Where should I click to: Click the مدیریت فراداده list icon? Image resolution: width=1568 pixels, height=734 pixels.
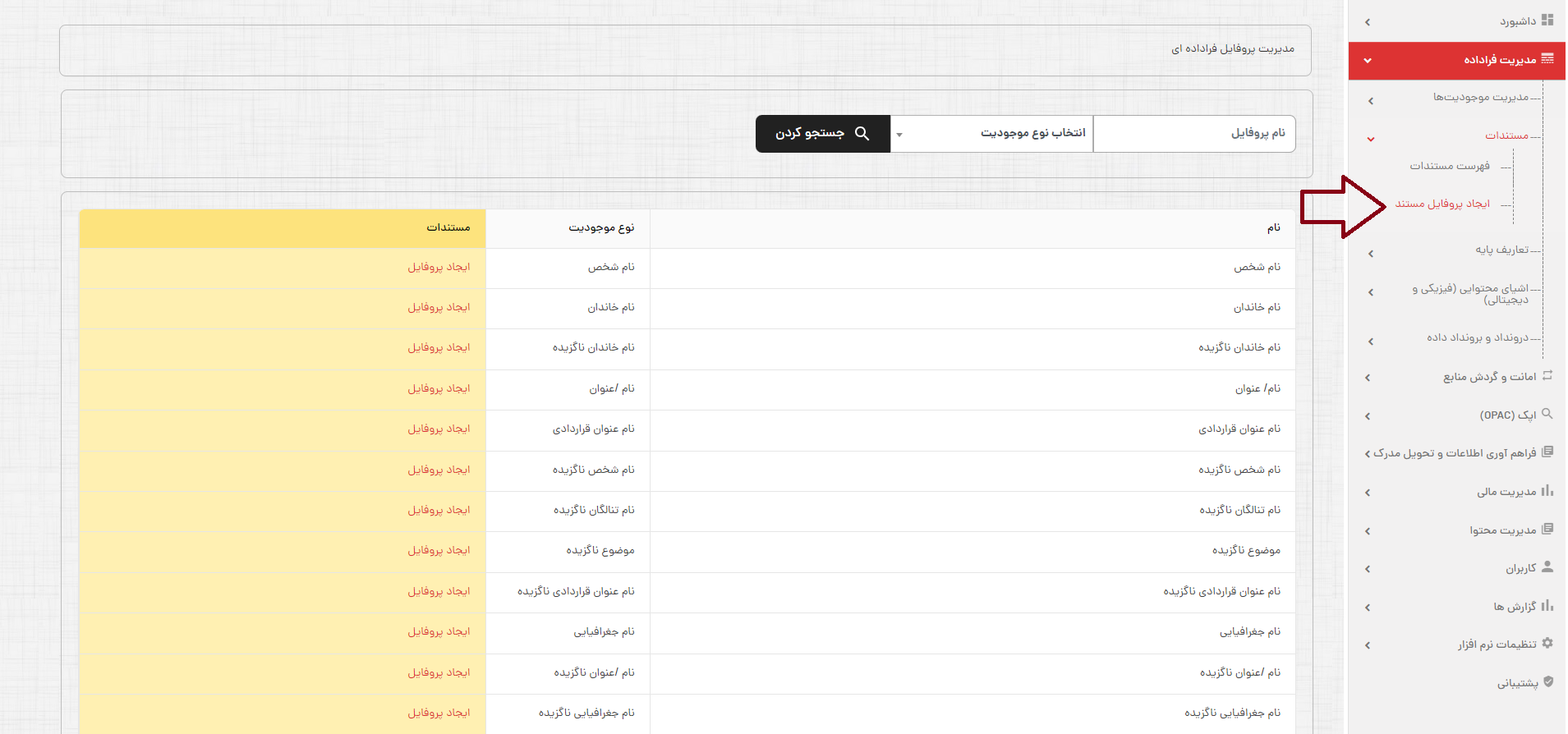[x=1547, y=58]
